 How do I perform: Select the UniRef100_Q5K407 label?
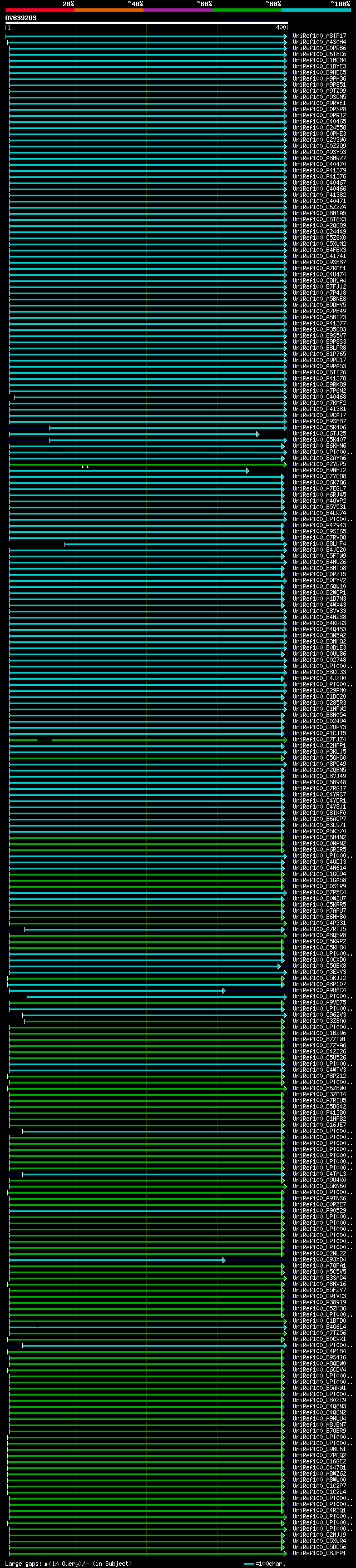[x=319, y=439]
